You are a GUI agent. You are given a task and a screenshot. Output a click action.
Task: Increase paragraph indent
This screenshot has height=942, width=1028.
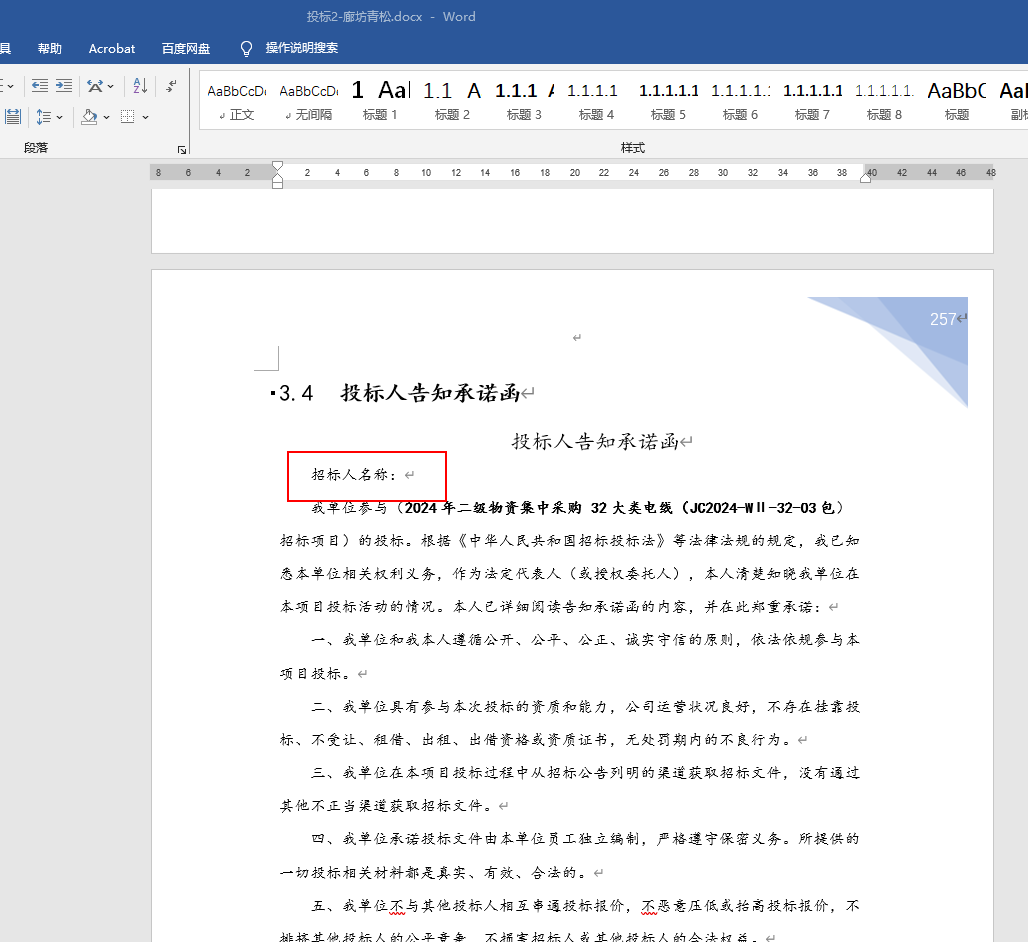point(64,86)
